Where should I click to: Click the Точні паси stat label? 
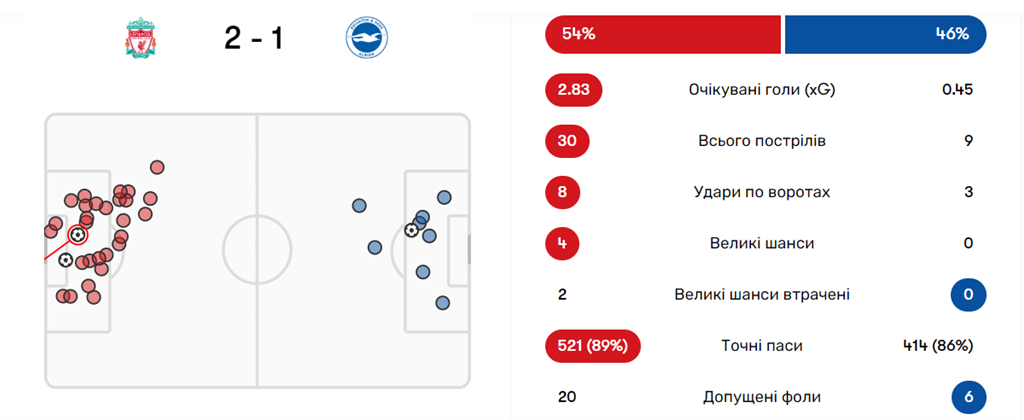tap(761, 346)
